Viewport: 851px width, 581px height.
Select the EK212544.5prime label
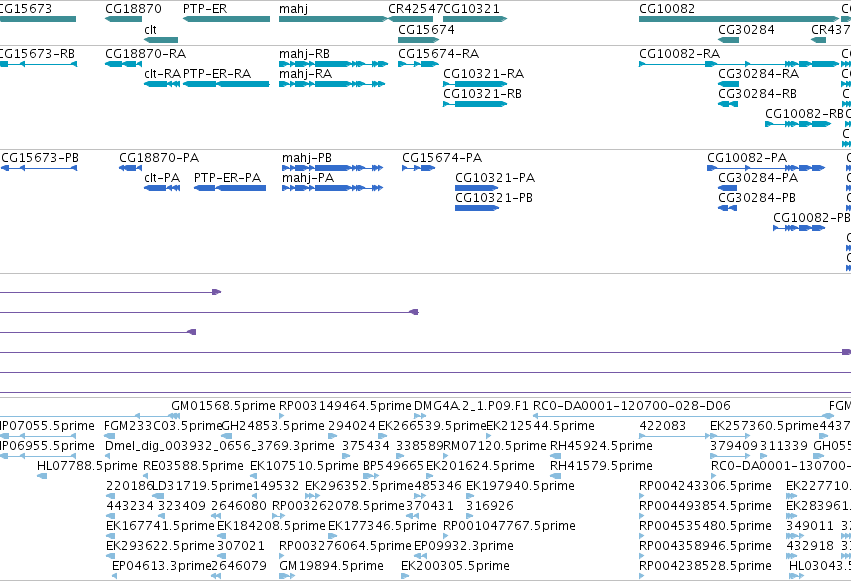coord(541,426)
